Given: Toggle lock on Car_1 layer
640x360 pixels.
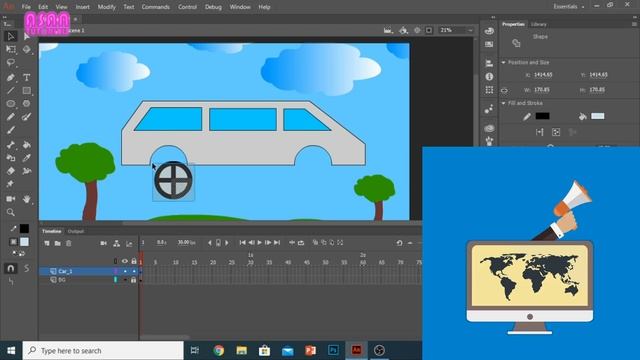Looking at the screenshot, I should (134, 271).
